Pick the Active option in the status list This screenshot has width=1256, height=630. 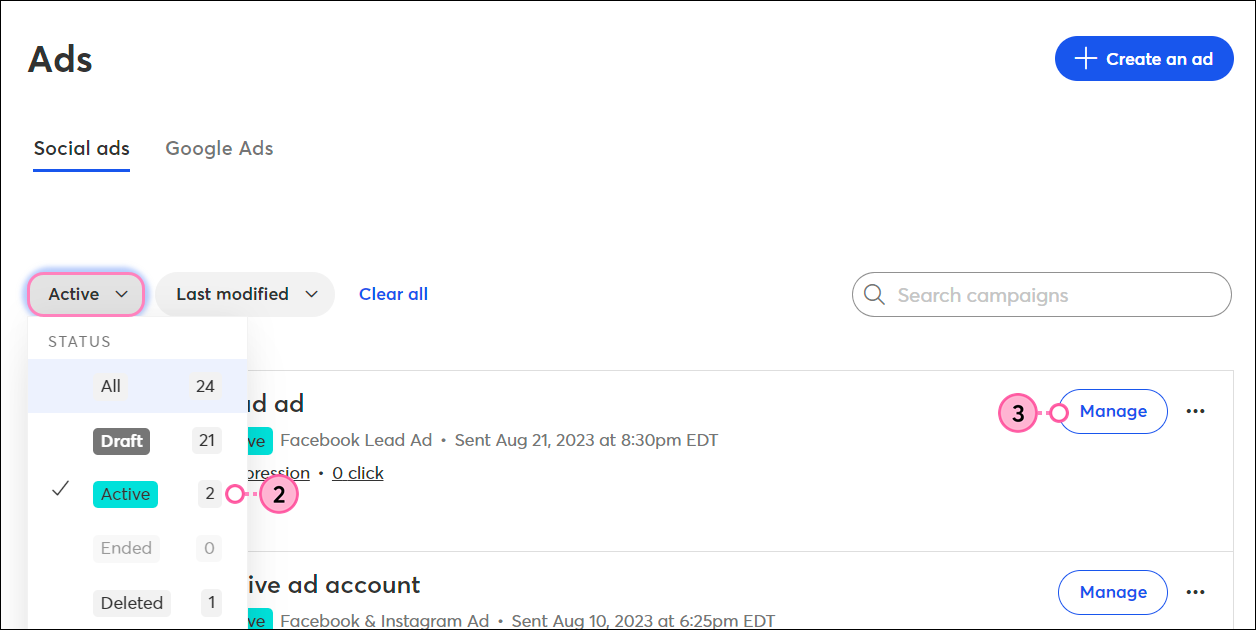coord(137,494)
